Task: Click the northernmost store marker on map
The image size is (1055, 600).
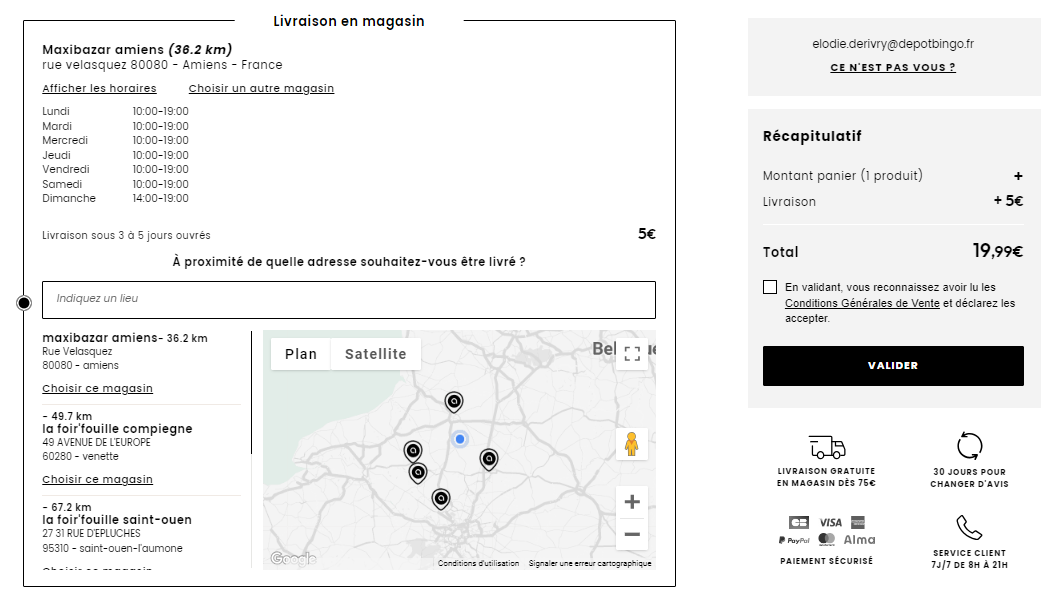Action: click(x=454, y=402)
